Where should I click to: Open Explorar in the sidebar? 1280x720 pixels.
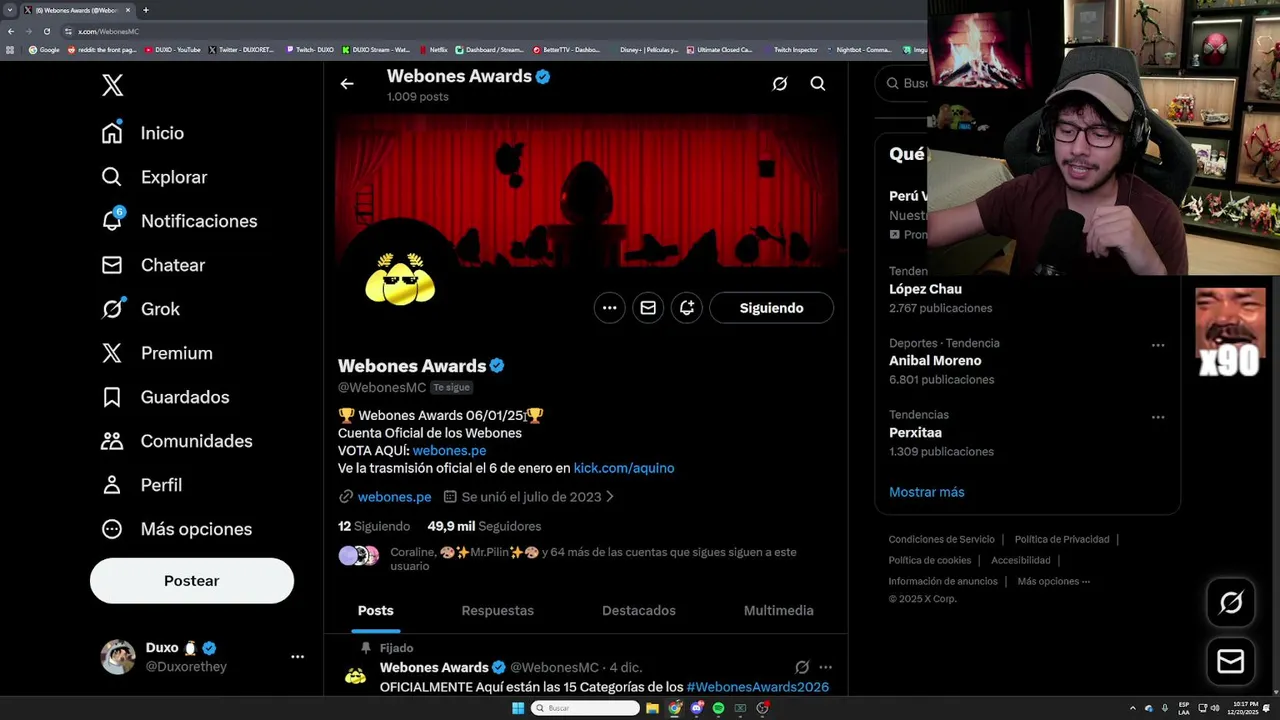[154, 177]
